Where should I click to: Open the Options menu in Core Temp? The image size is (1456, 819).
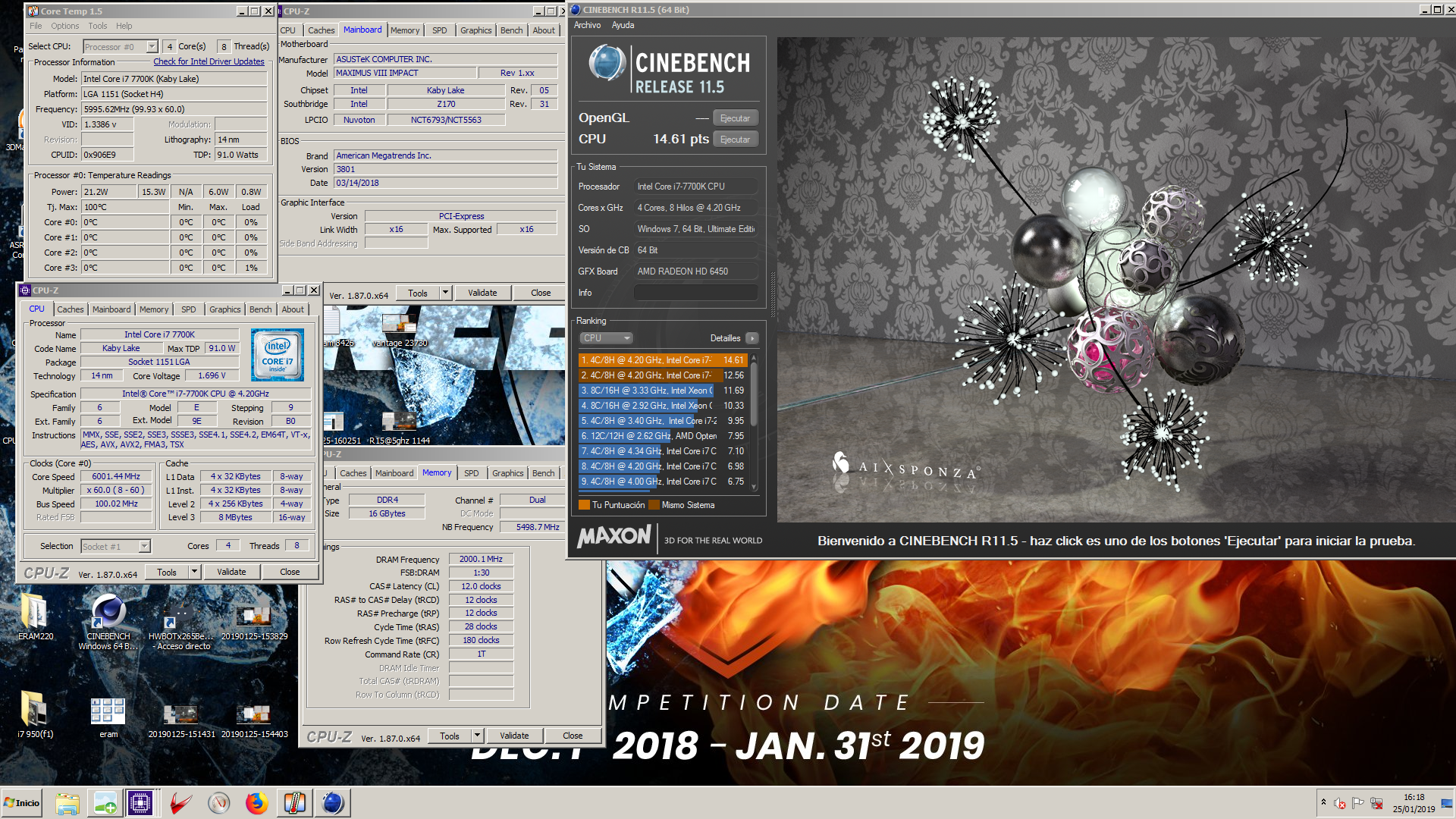pyautogui.click(x=65, y=26)
